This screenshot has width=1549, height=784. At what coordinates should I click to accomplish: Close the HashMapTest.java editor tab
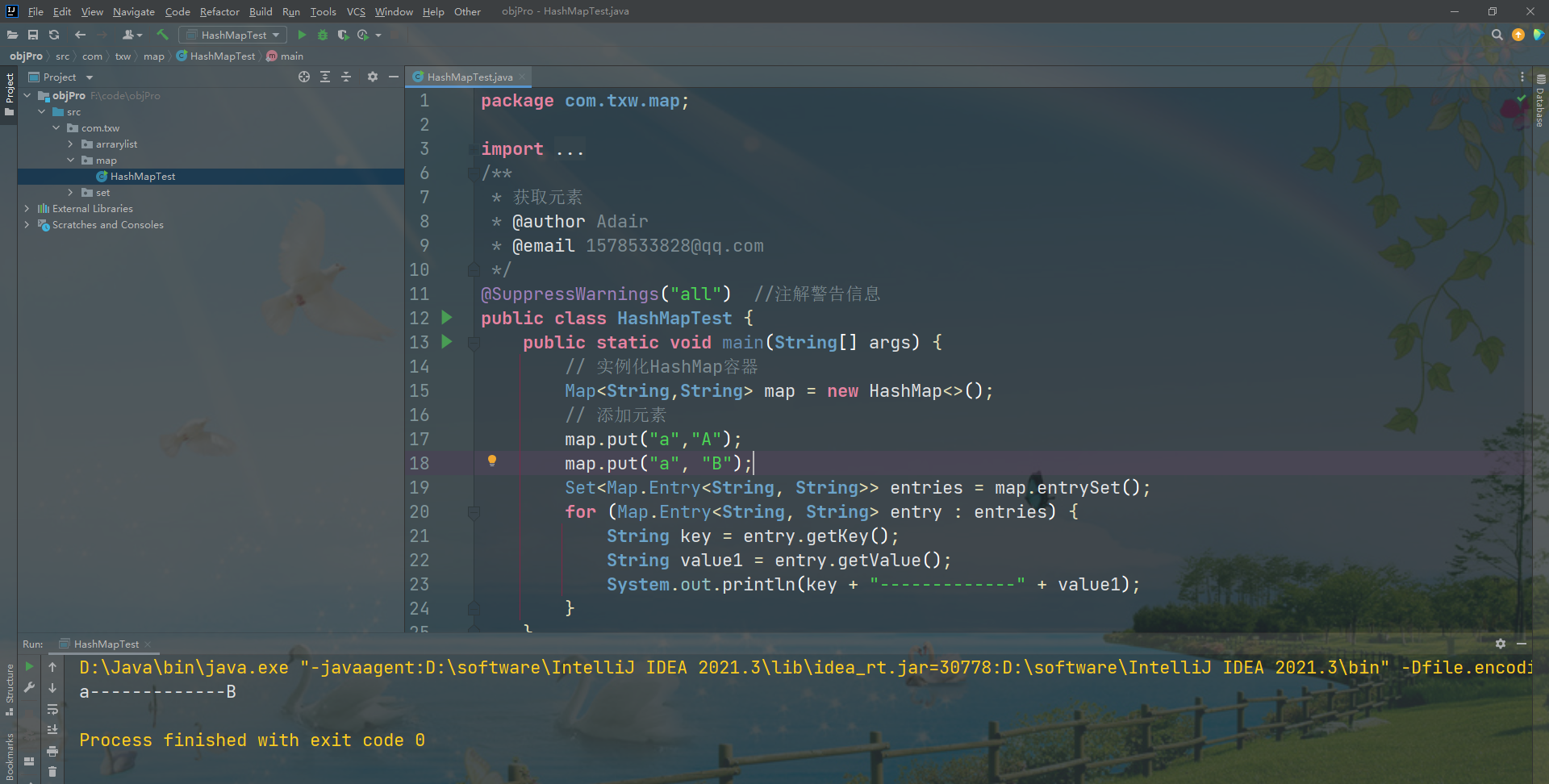point(522,77)
